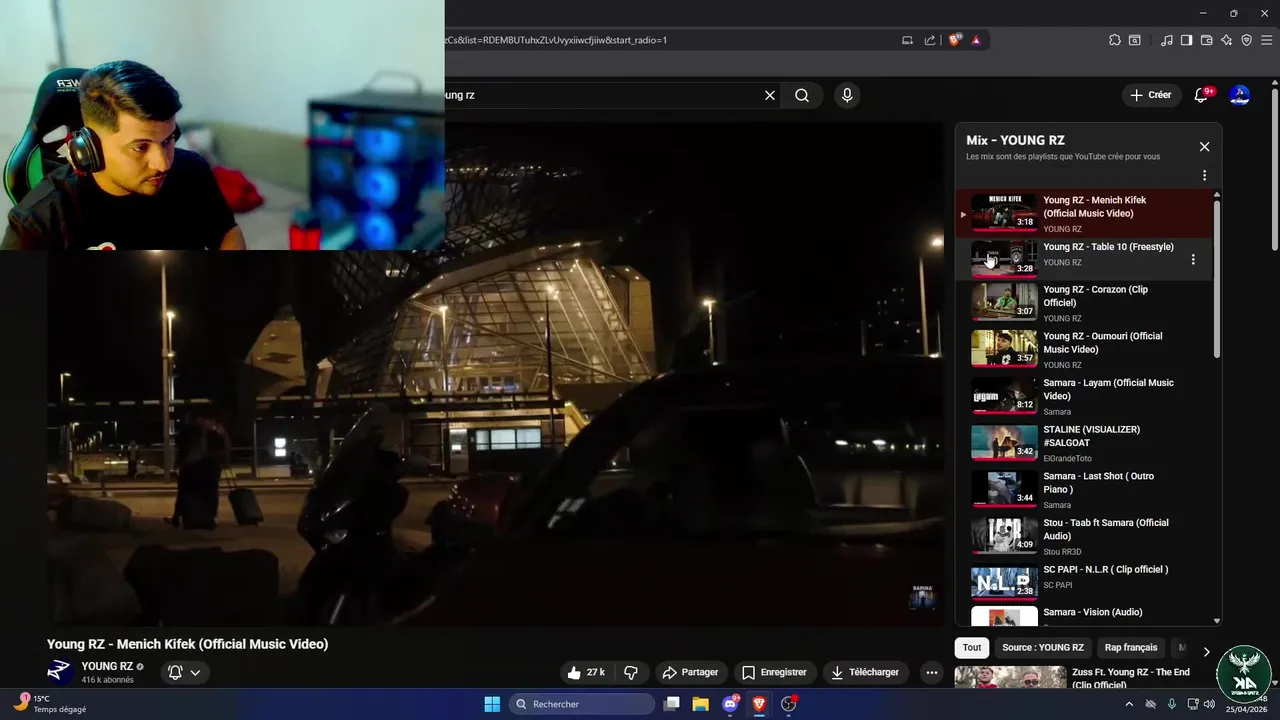Play Young RZ - Menich Kifek from mix

point(1085,213)
